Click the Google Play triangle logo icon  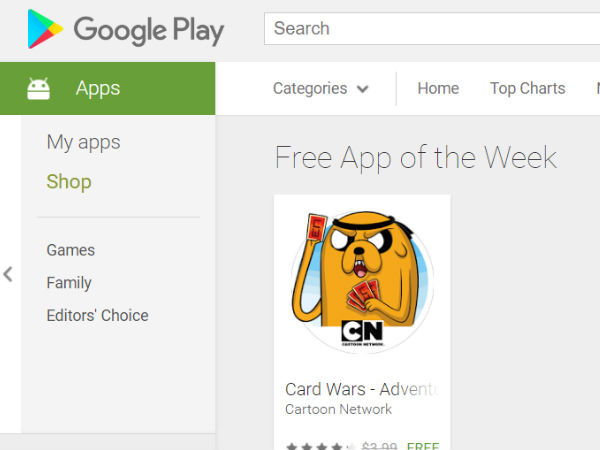coord(45,29)
